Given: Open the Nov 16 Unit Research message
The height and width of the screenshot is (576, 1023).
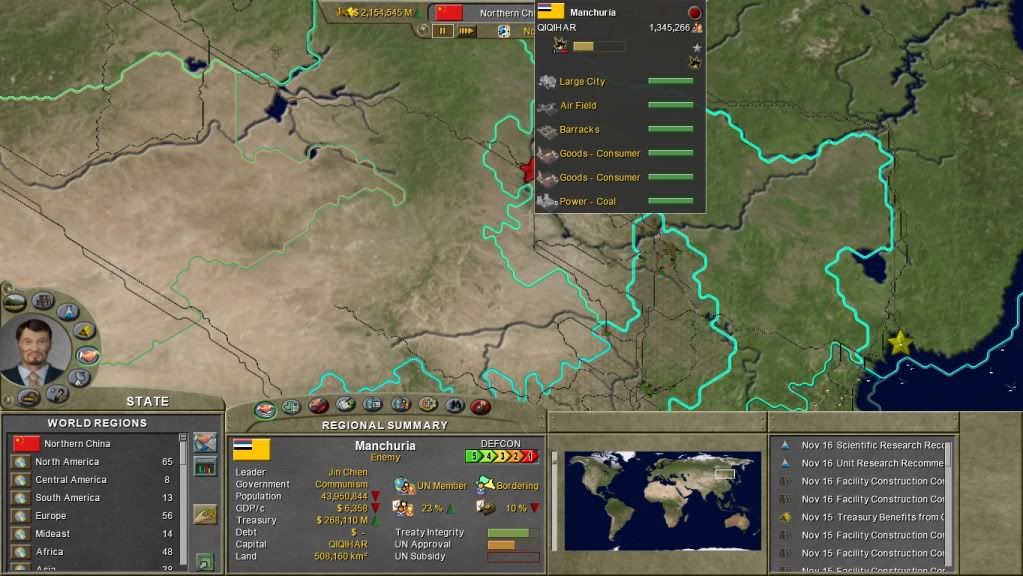Looking at the screenshot, I should (864, 463).
